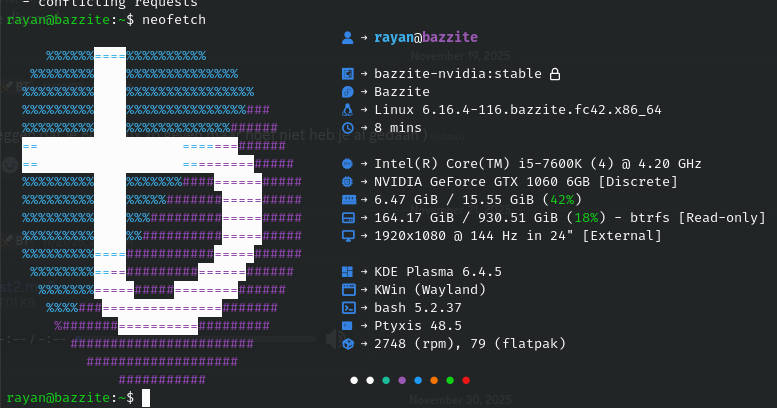Click the memory usage 6.47 GiB / 15.55 GiB
Screen dimensions: 777x408
click(454, 200)
